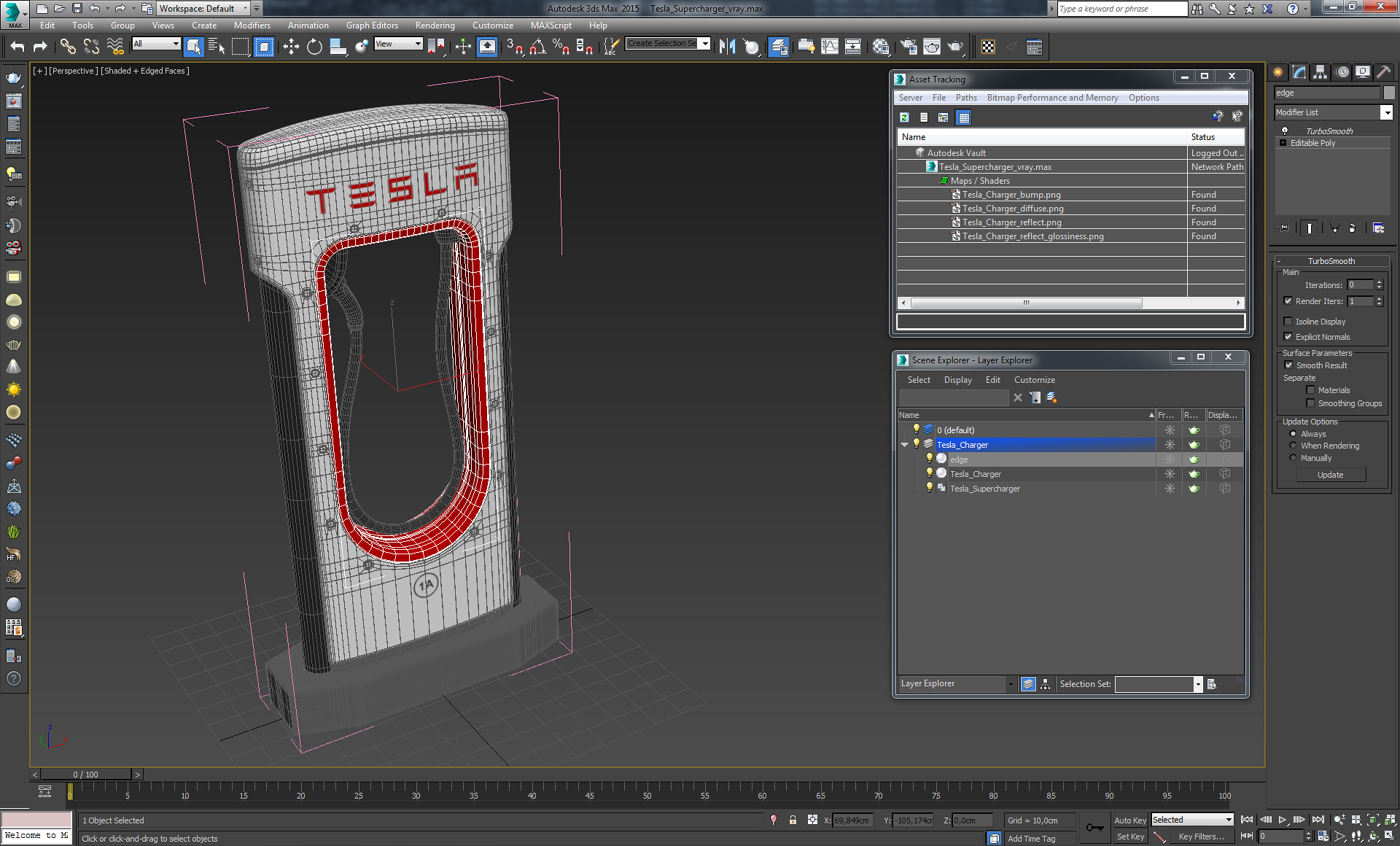Click the Play Animation button
Viewport: 1400px width, 846px height.
click(x=1283, y=820)
